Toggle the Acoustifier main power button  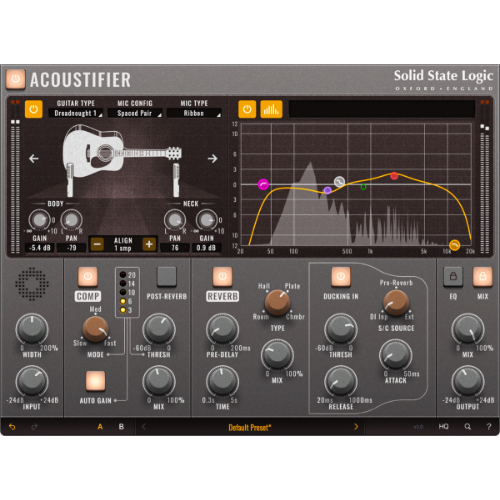[15, 79]
